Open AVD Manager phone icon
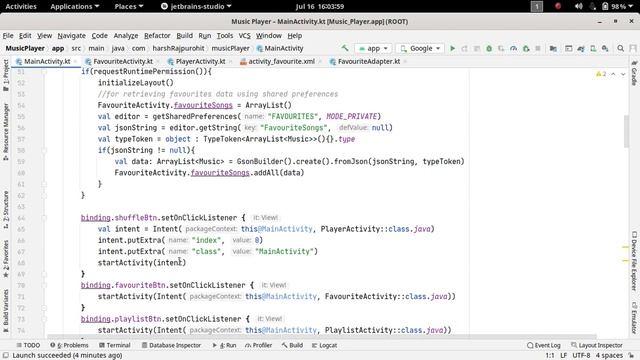This screenshot has height=360, width=640. tap(593, 48)
